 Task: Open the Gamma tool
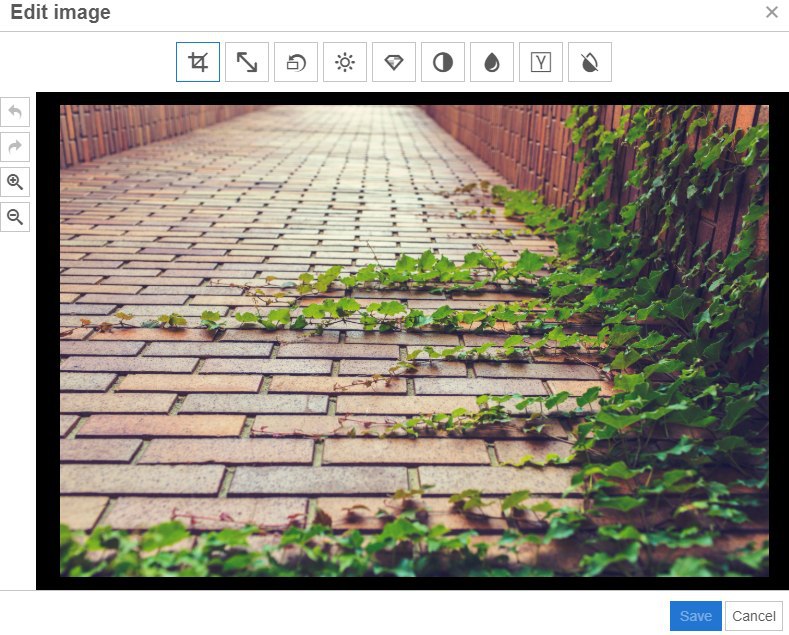pos(540,62)
